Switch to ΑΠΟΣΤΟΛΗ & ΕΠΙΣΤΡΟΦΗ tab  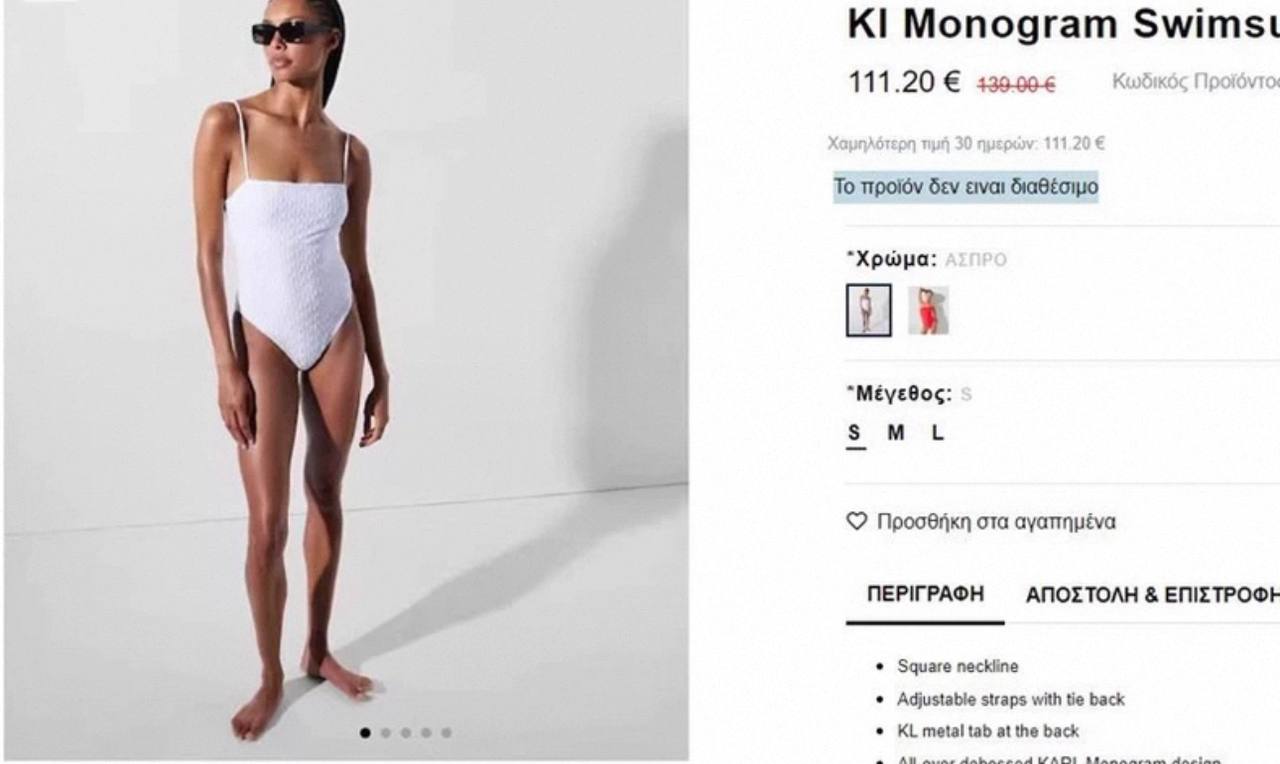[1153, 595]
